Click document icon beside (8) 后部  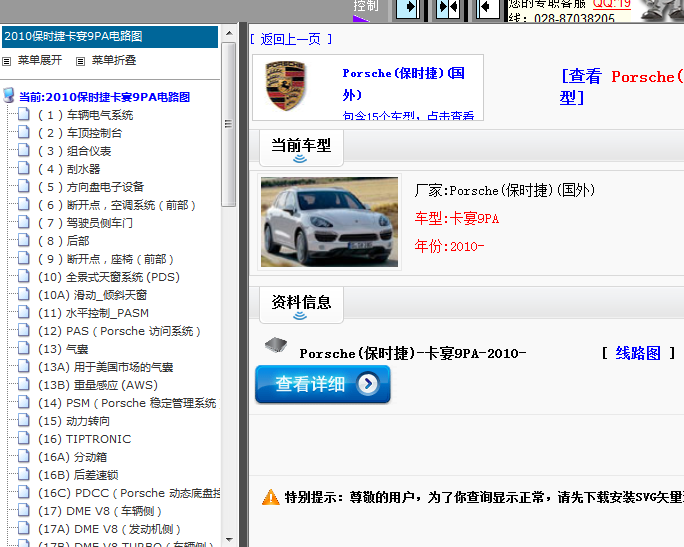(24, 240)
